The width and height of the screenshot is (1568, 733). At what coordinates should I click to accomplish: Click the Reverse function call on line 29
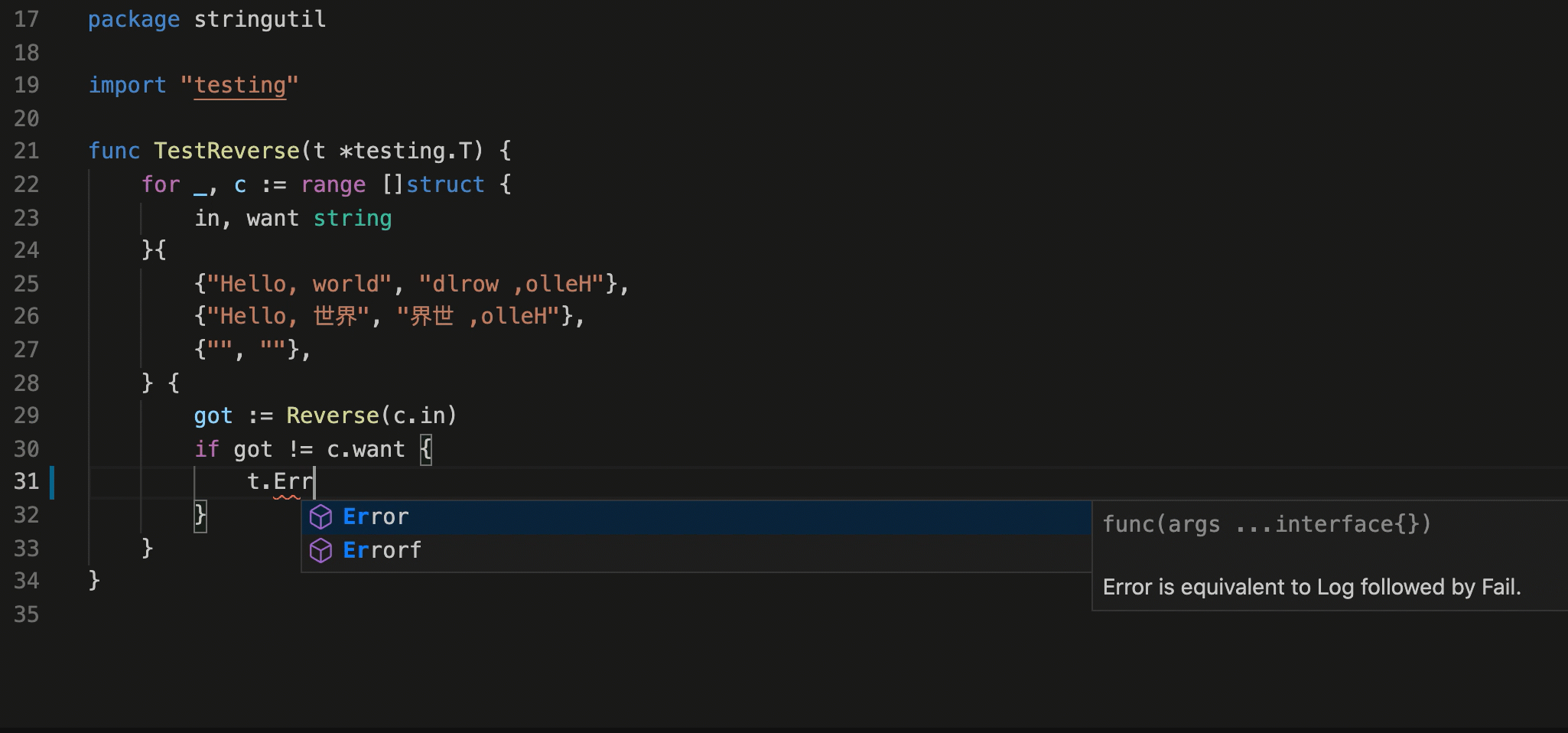click(333, 415)
